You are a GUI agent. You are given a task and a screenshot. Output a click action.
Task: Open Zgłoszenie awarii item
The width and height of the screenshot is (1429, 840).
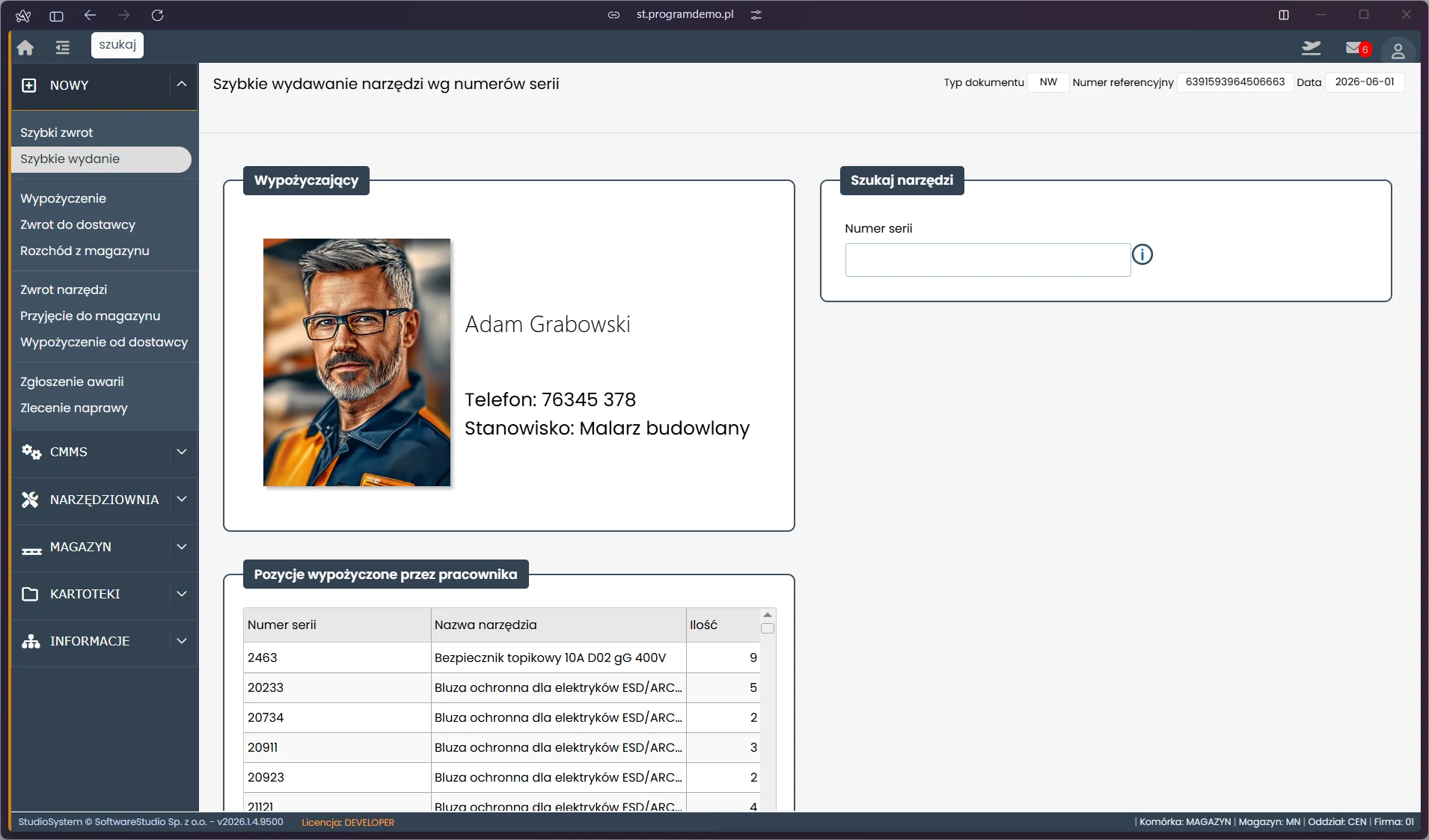72,381
